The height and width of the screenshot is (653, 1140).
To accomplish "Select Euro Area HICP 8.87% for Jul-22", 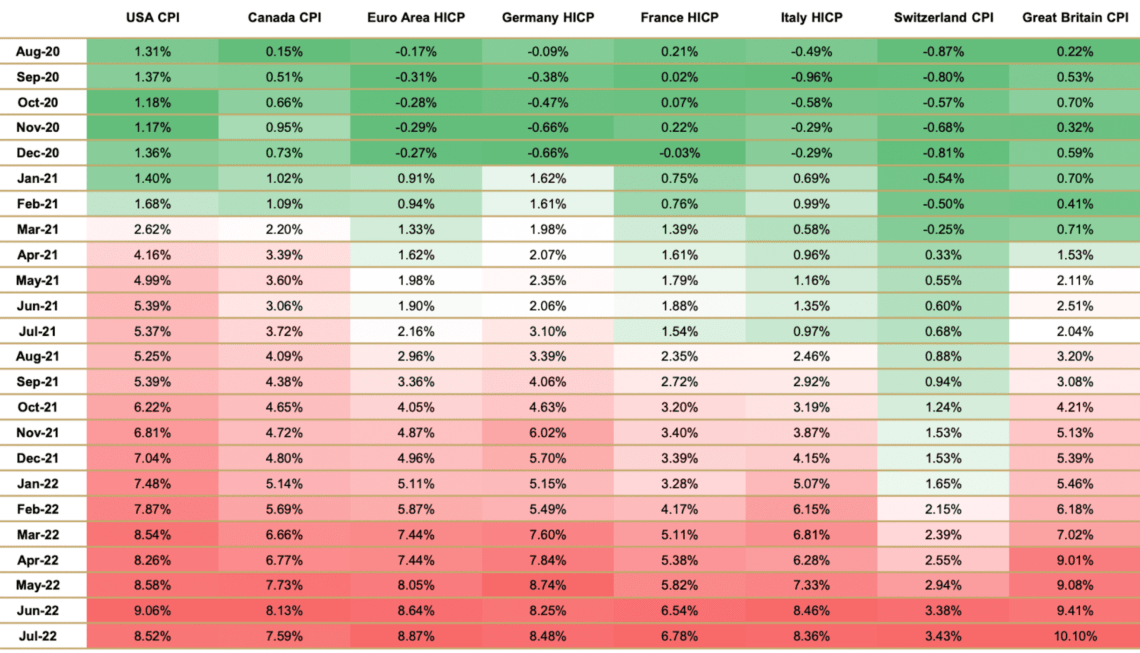I will pos(415,636).
